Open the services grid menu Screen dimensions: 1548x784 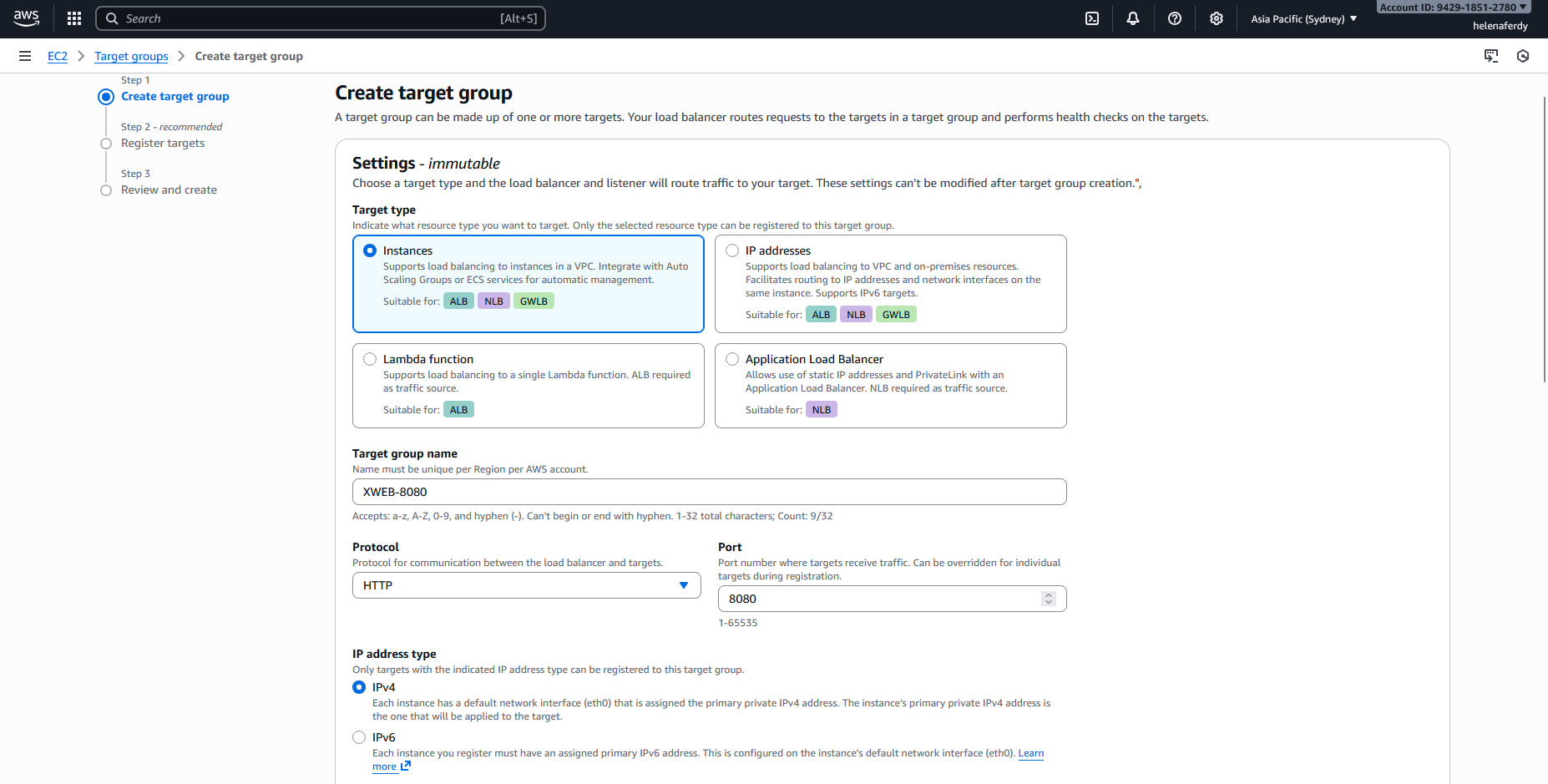(x=74, y=18)
